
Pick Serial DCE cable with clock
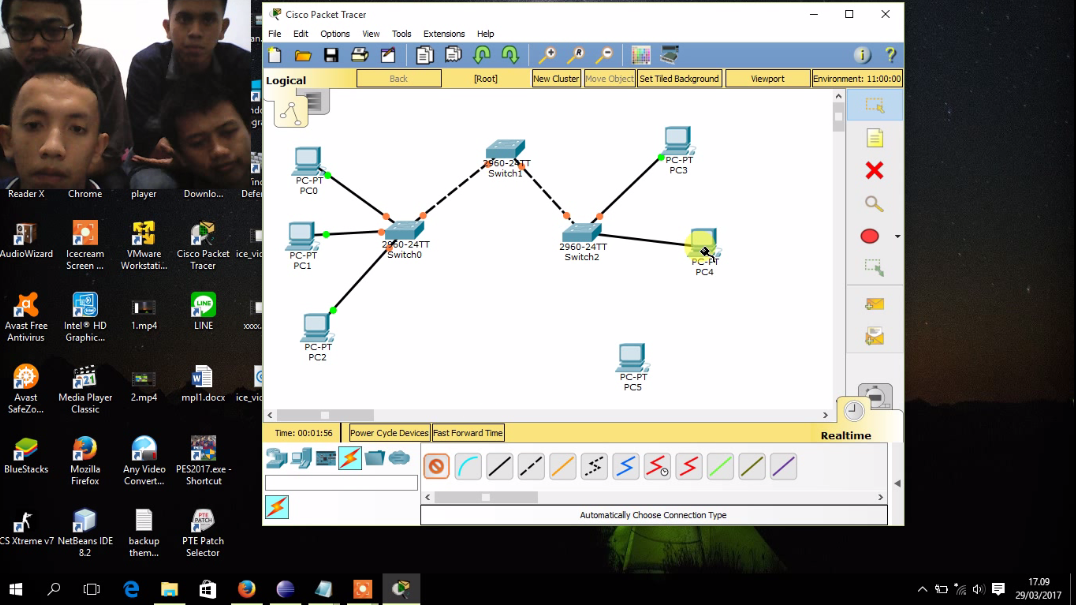[657, 466]
